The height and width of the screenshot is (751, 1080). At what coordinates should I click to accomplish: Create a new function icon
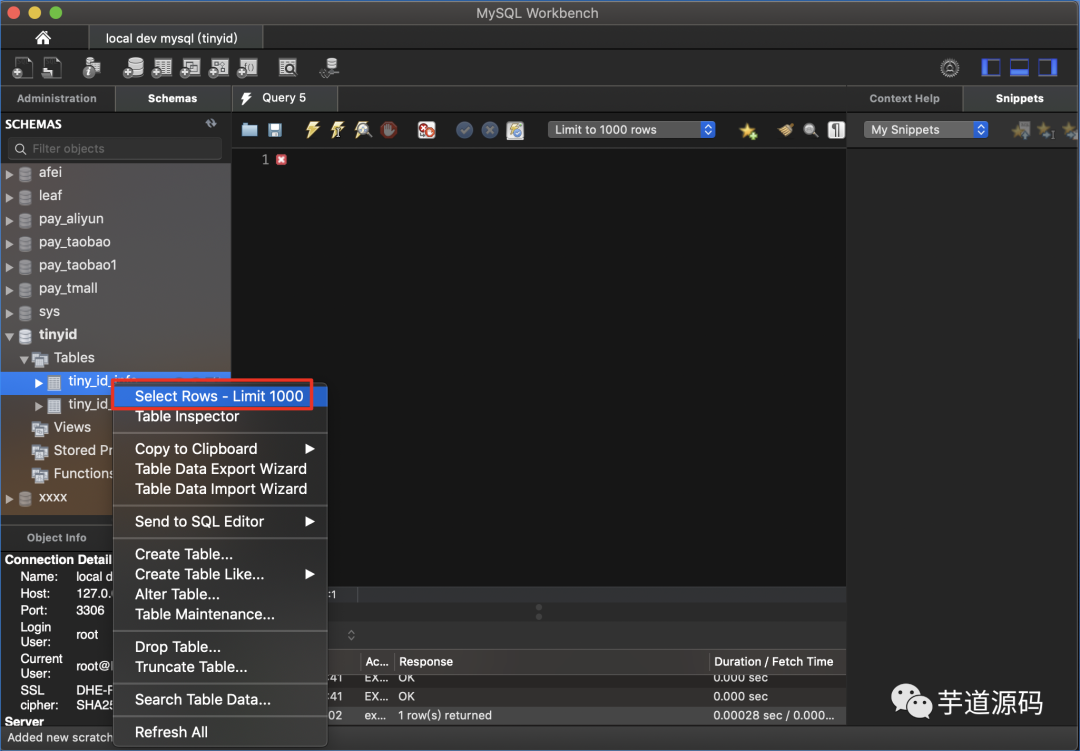pyautogui.click(x=247, y=68)
